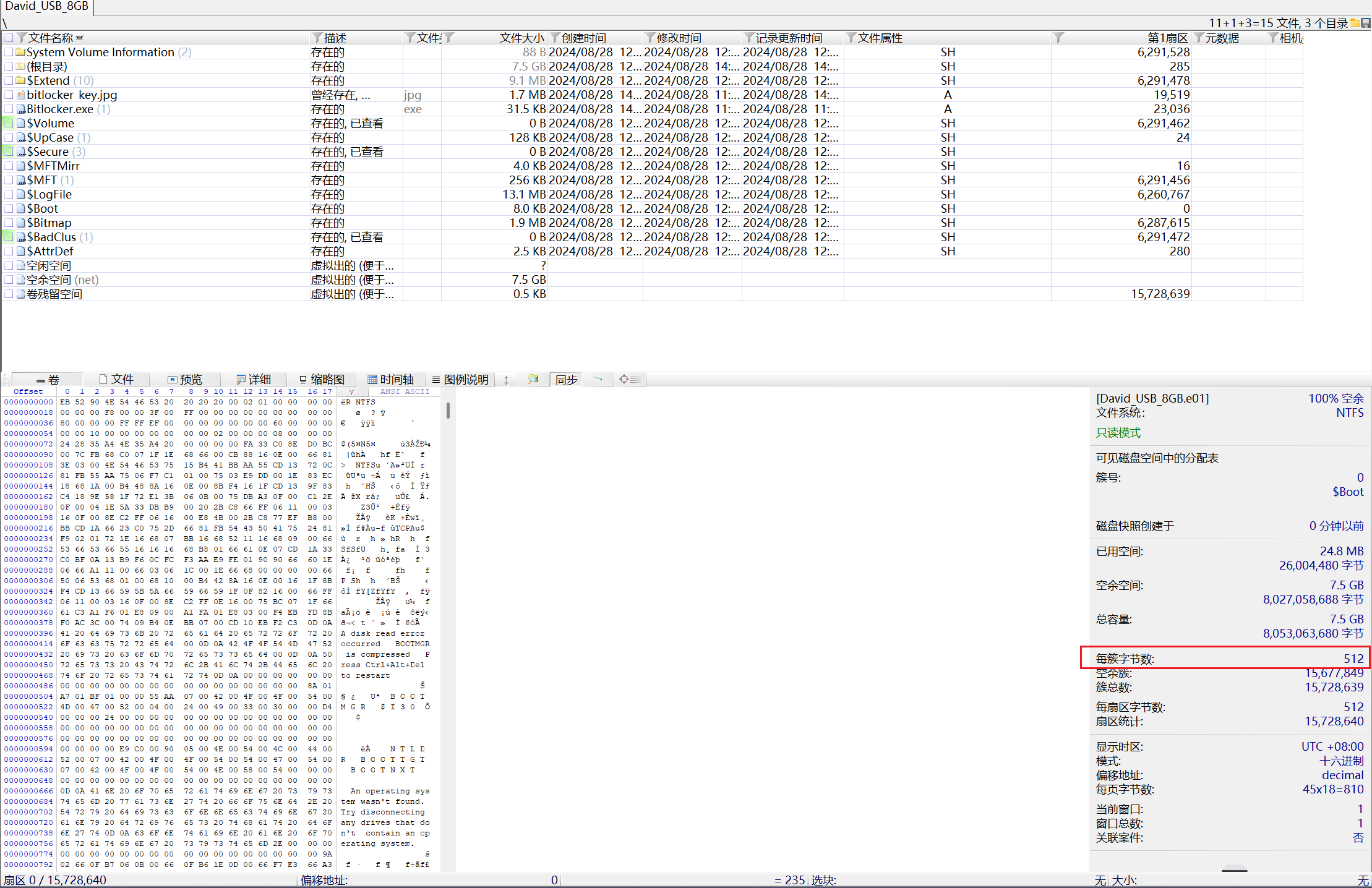
Task: Open the $Extend directory entry
Action: [x=48, y=81]
